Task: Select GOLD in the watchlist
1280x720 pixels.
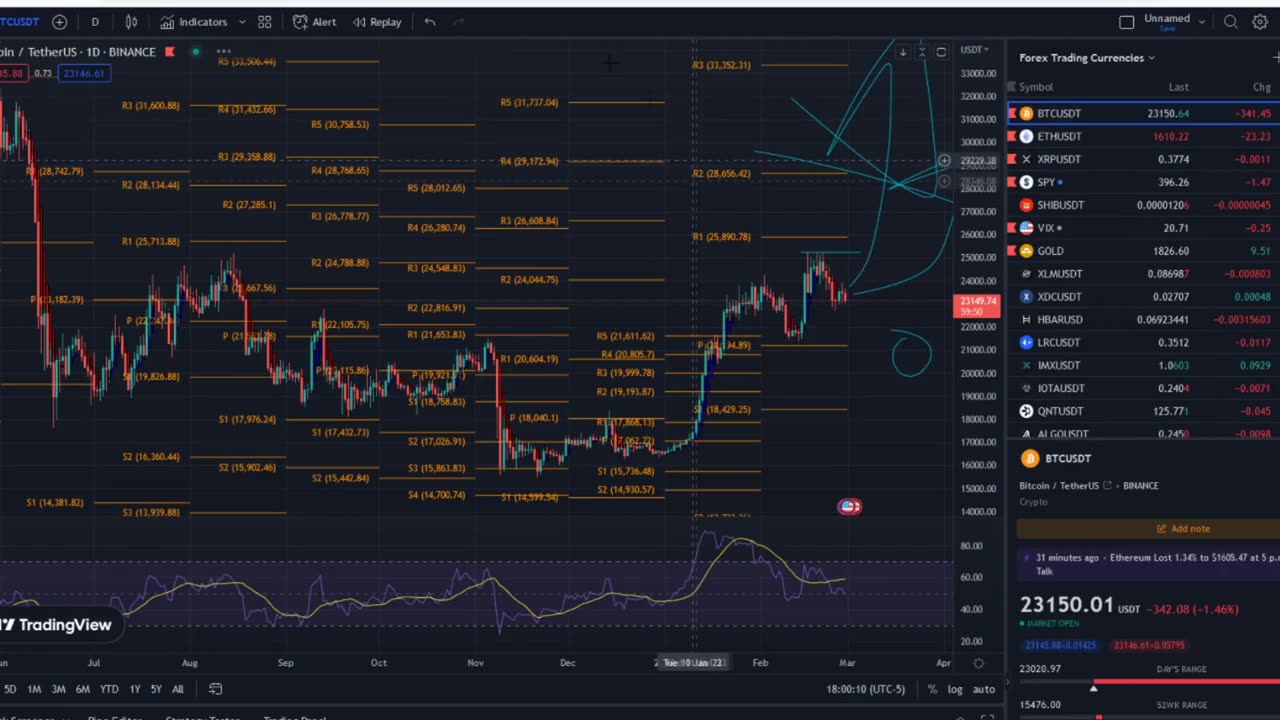Action: [x=1144, y=251]
